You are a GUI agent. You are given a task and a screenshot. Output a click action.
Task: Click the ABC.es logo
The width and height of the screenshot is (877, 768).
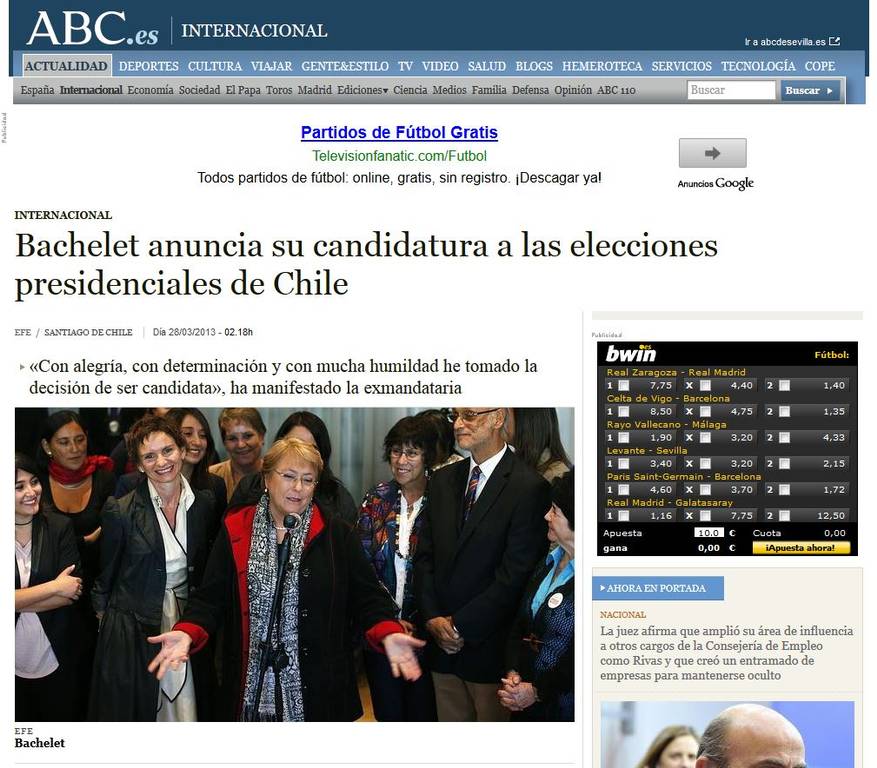coord(93,29)
